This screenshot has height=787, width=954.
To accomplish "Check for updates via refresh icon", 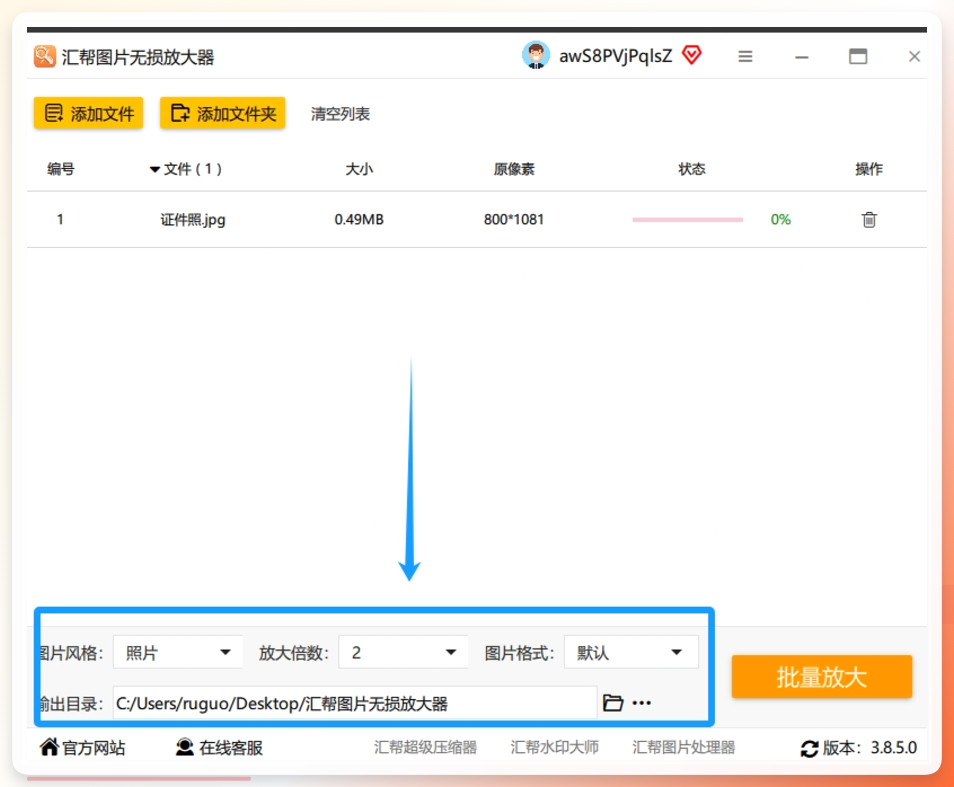I will coord(809,748).
